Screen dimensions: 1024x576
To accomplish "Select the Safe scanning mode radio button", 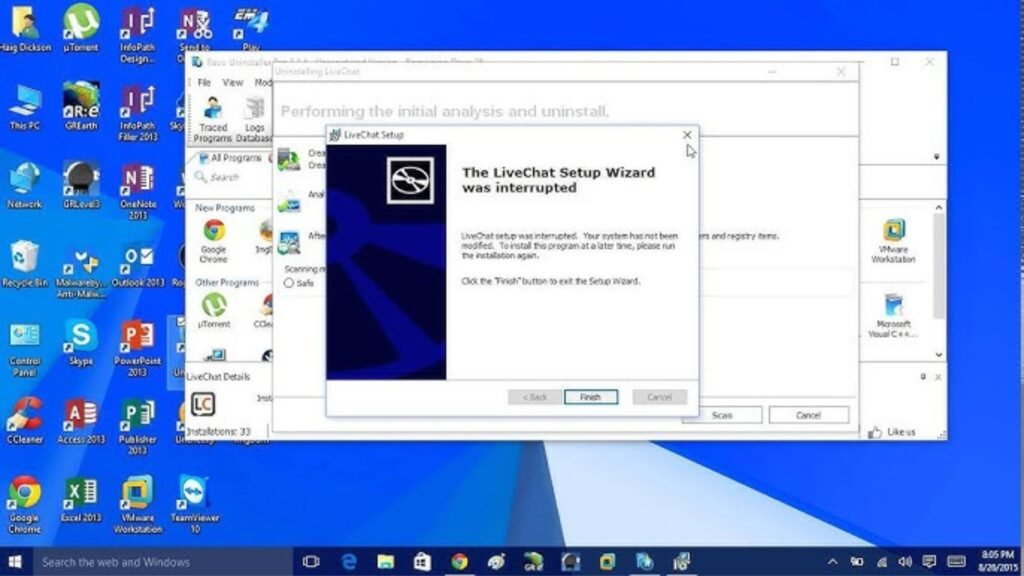I will tap(289, 283).
